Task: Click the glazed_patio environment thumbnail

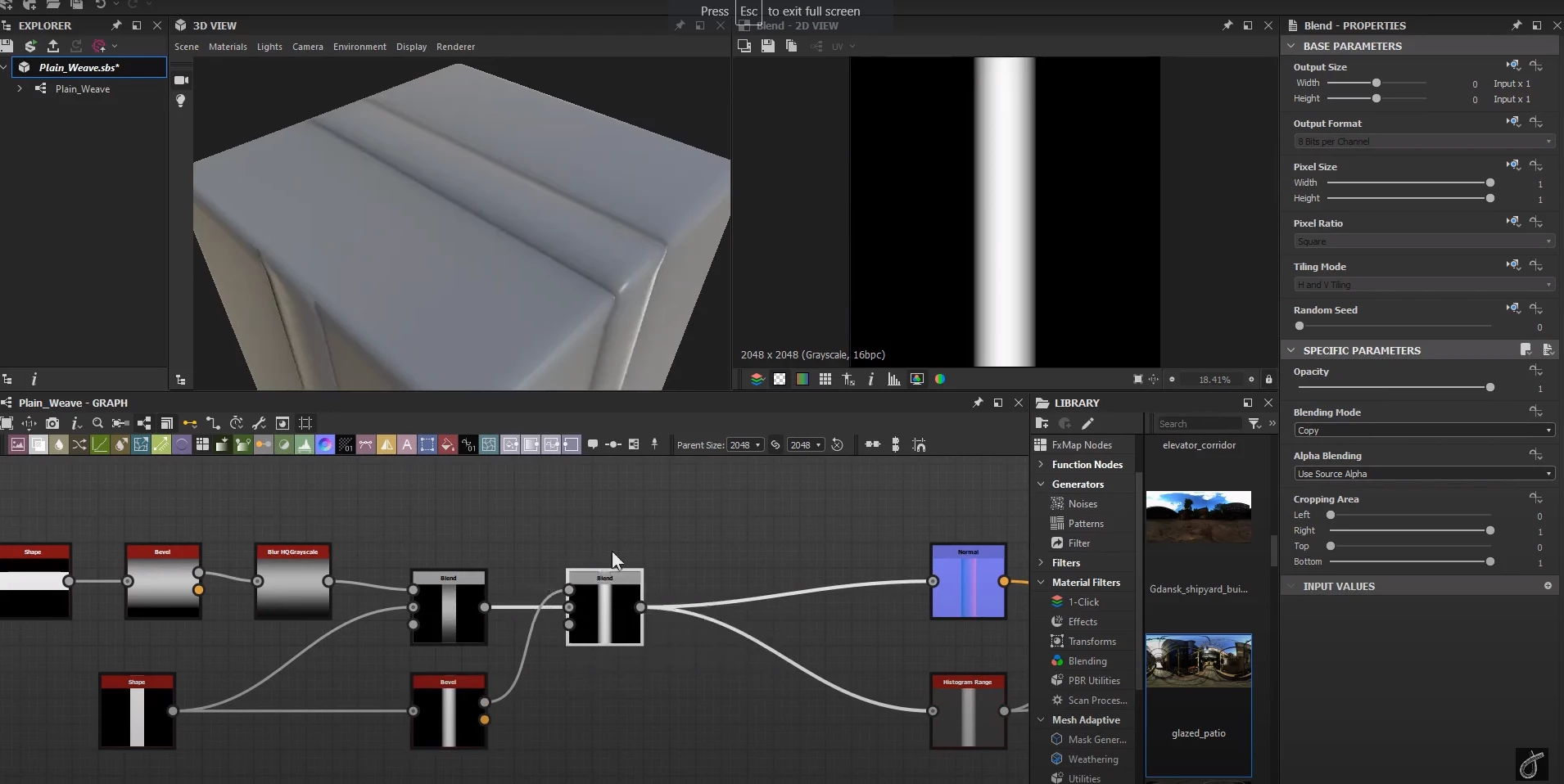Action: (x=1198, y=663)
